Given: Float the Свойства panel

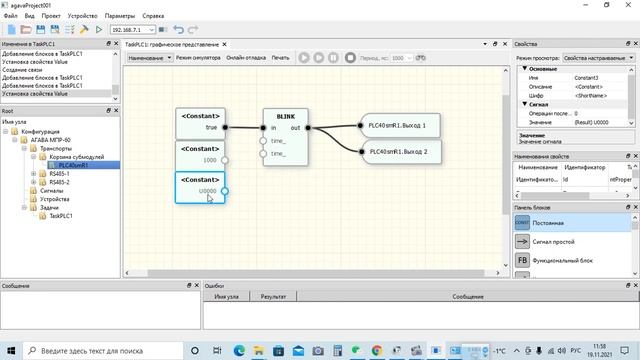Looking at the screenshot, I should 628,43.
